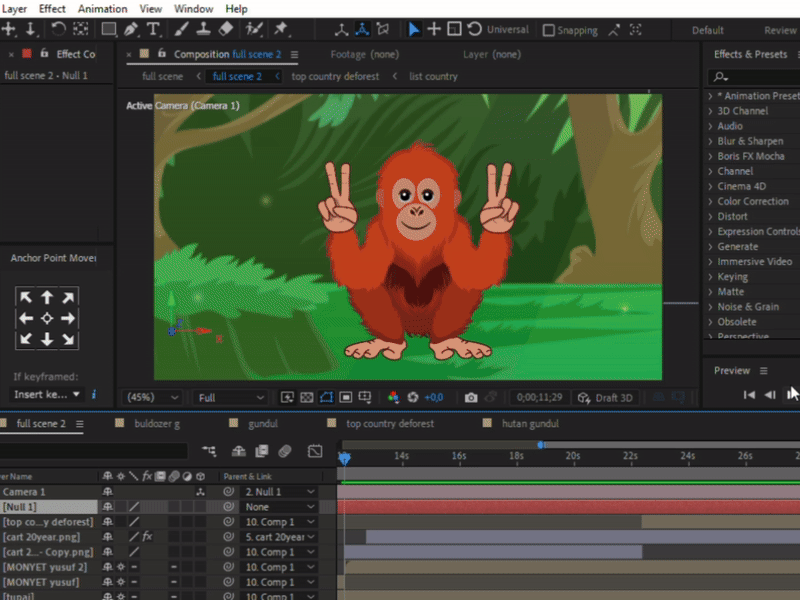
Task: Open the Animation menu
Action: pyautogui.click(x=103, y=9)
